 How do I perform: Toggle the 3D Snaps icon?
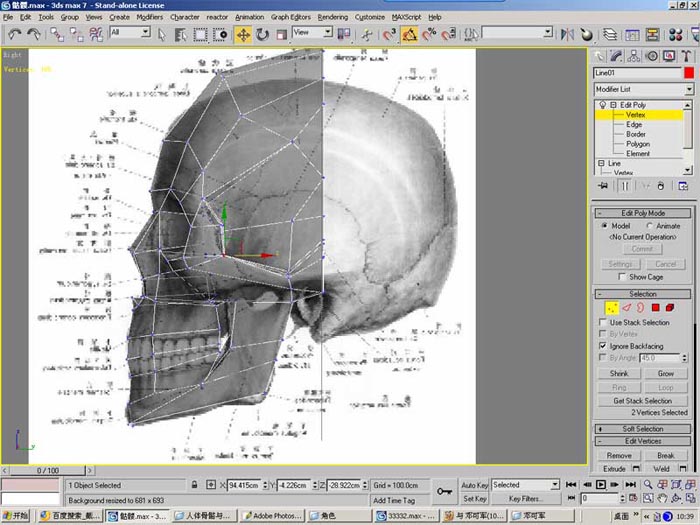[x=390, y=34]
